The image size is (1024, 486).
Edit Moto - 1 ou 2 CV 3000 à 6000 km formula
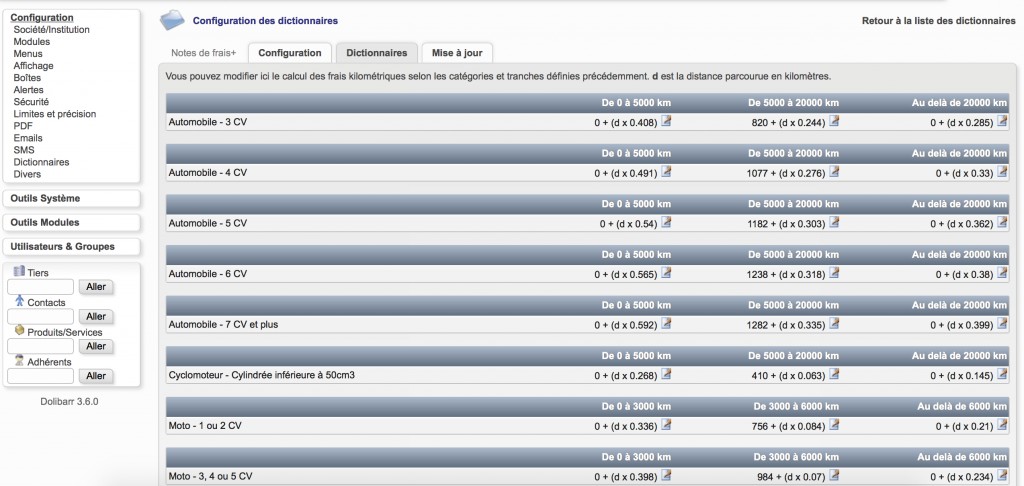[834, 425]
